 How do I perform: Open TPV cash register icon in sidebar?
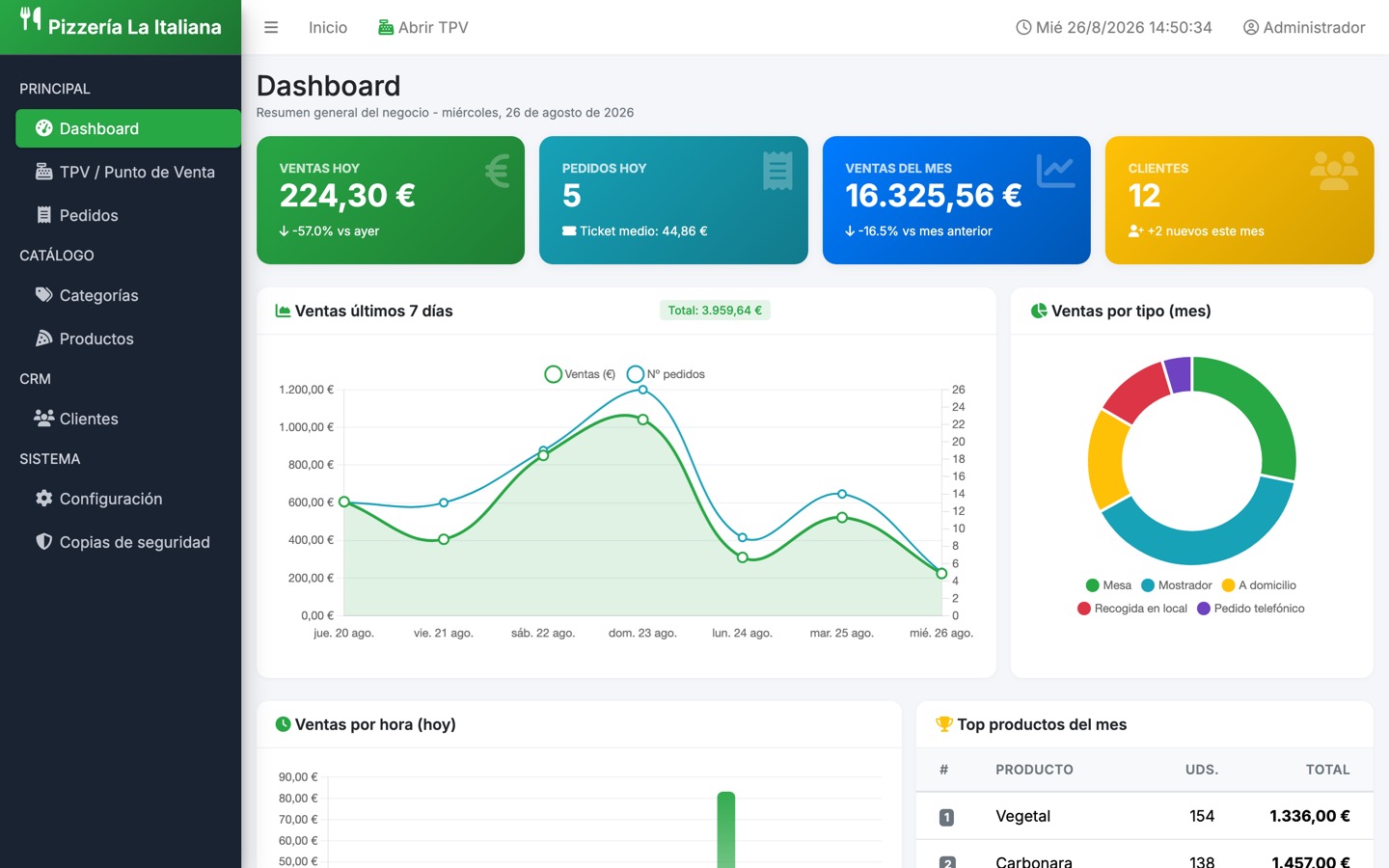click(x=43, y=172)
